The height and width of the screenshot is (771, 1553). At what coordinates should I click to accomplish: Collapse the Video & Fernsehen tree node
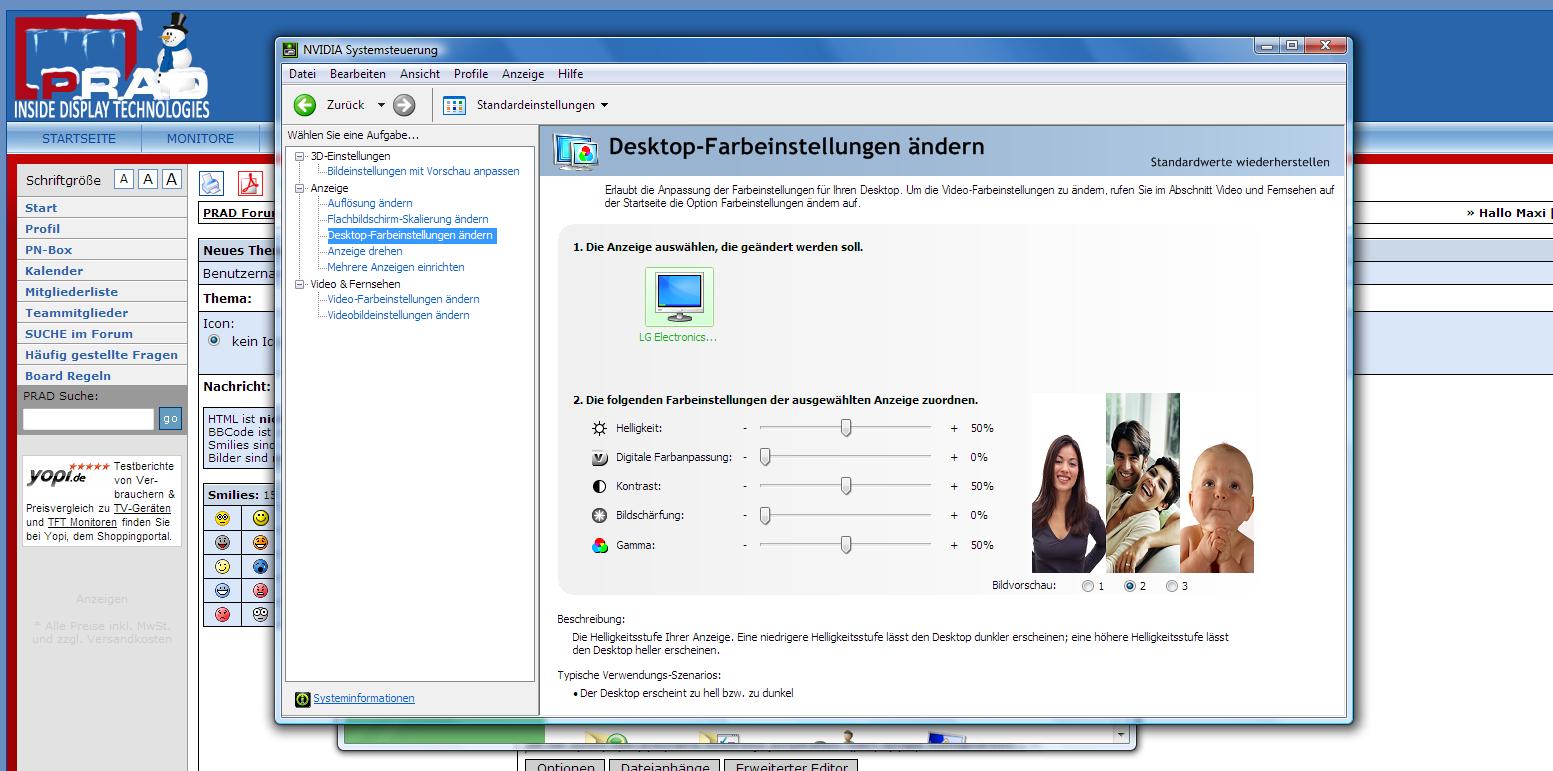coord(299,284)
